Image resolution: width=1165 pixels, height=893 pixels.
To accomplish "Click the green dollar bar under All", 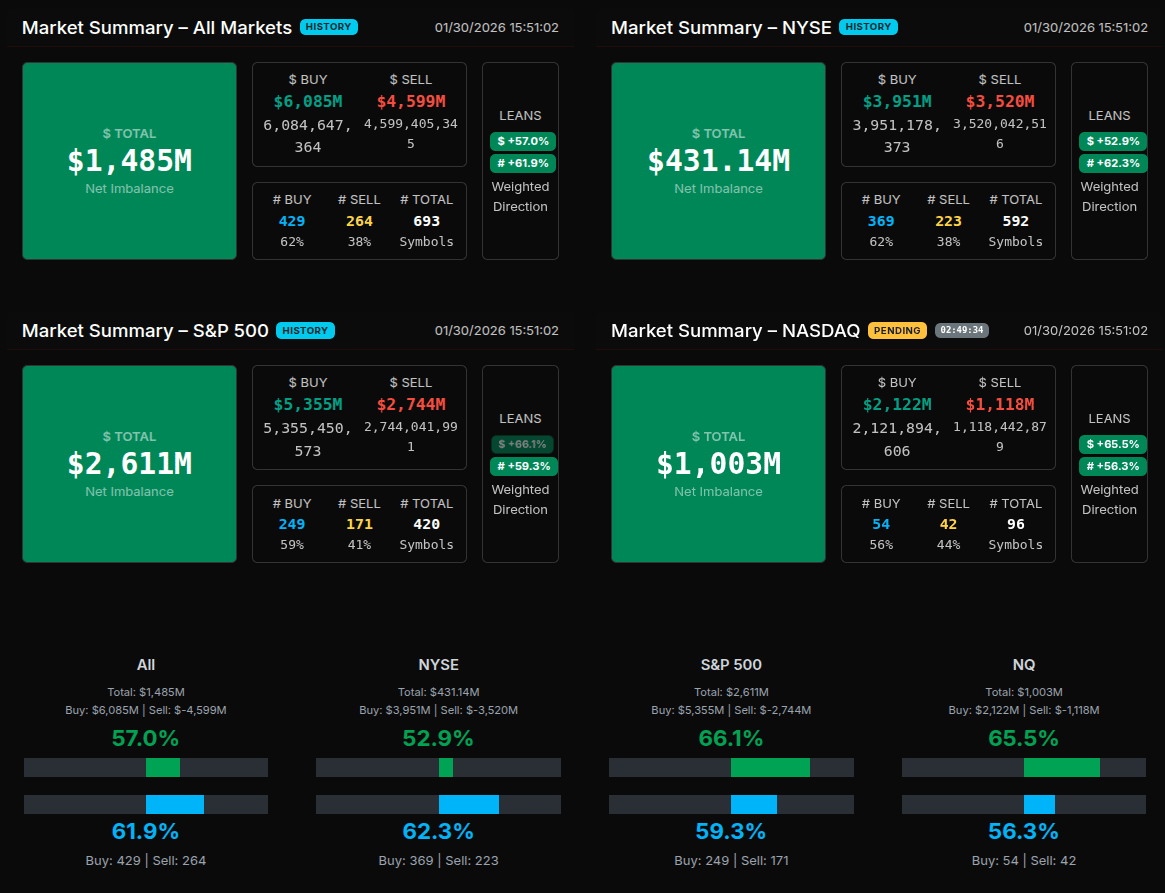I will point(163,767).
